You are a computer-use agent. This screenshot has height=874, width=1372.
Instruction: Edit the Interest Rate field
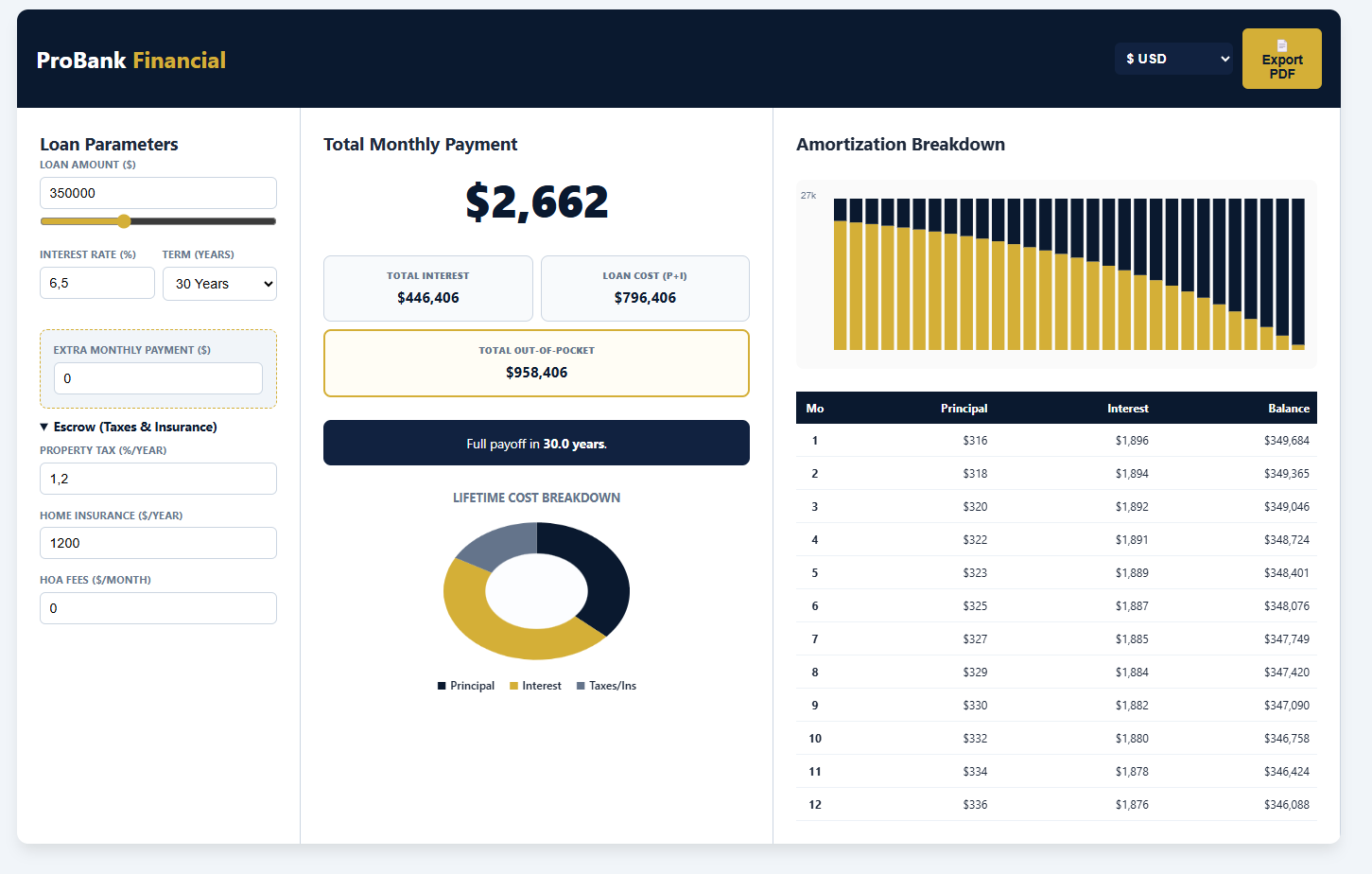97,283
